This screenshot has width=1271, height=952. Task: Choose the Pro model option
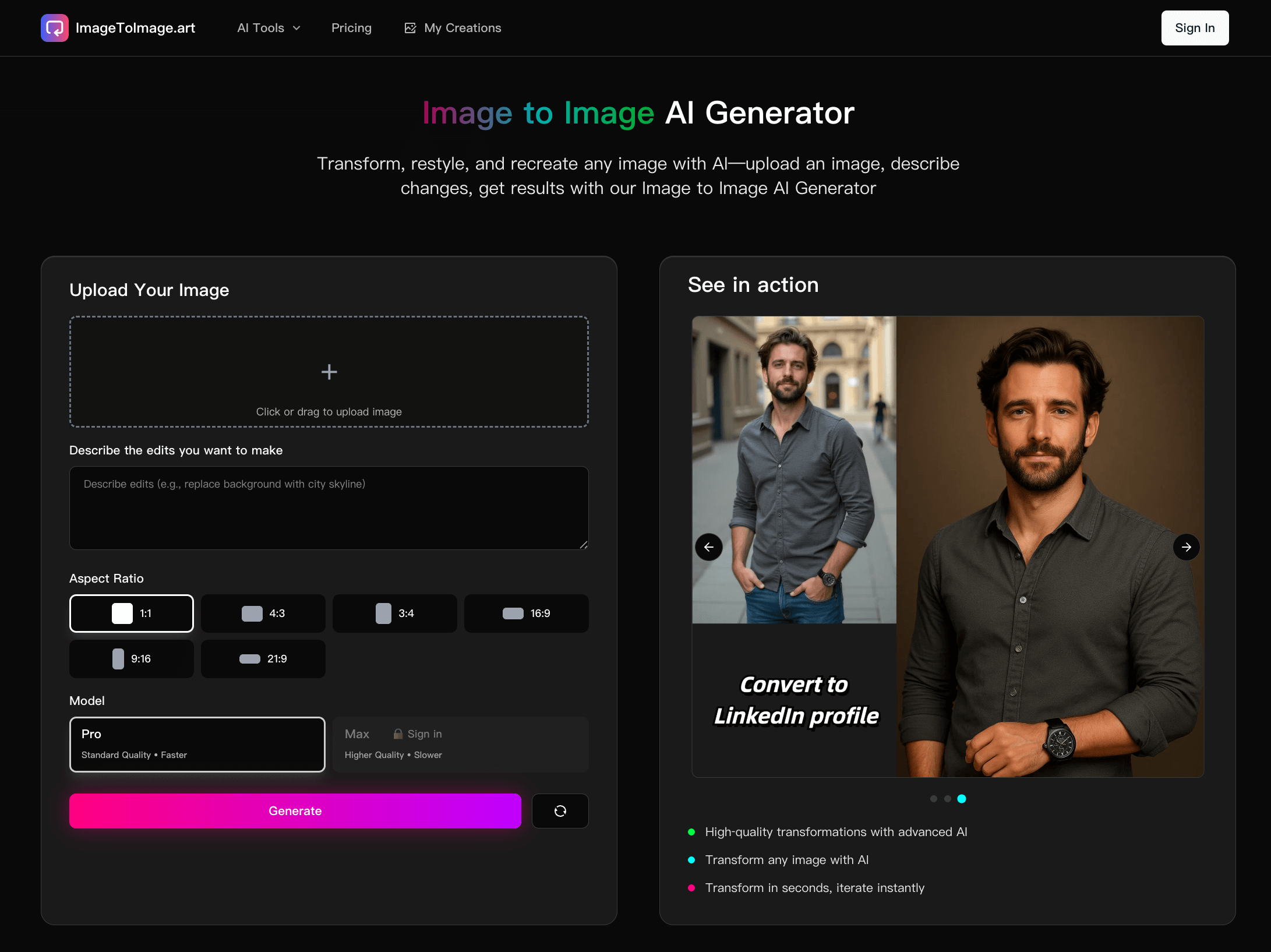point(197,745)
